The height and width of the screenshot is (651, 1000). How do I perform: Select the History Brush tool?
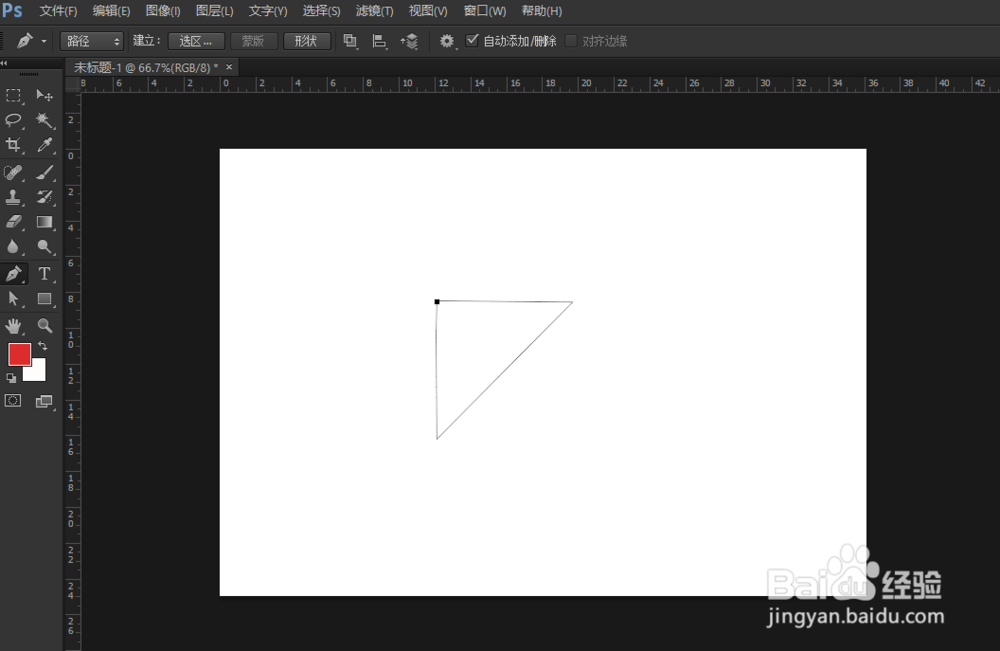click(44, 197)
